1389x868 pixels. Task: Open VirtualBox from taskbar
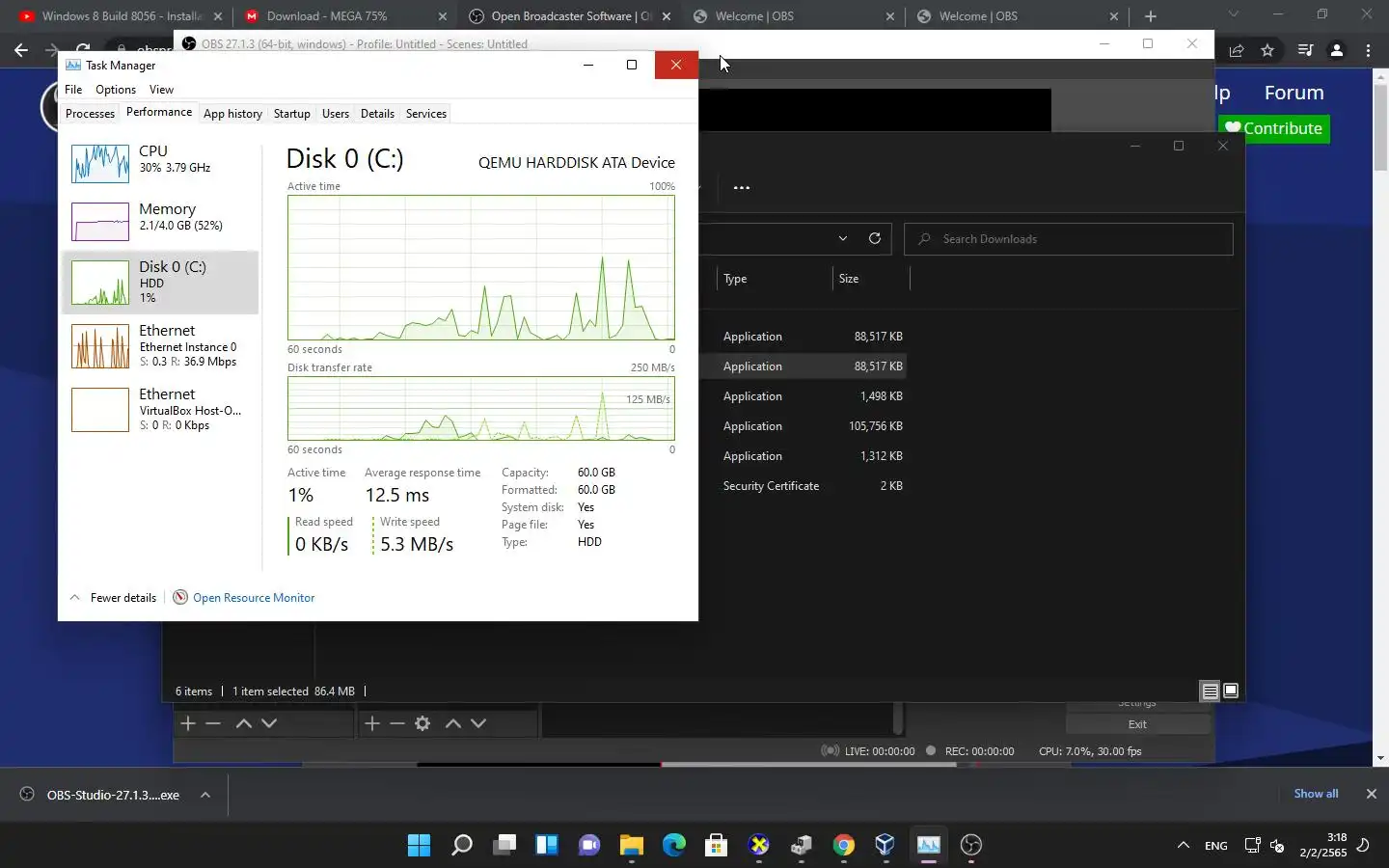[x=886, y=845]
